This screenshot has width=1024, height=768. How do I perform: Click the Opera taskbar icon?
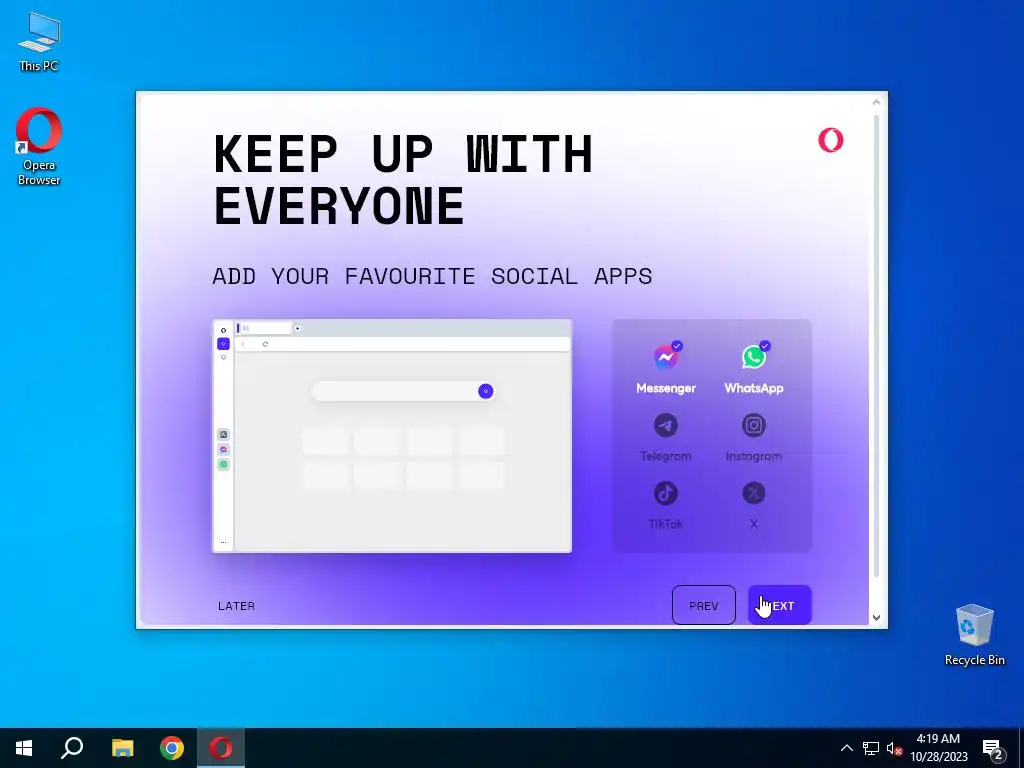coord(221,748)
